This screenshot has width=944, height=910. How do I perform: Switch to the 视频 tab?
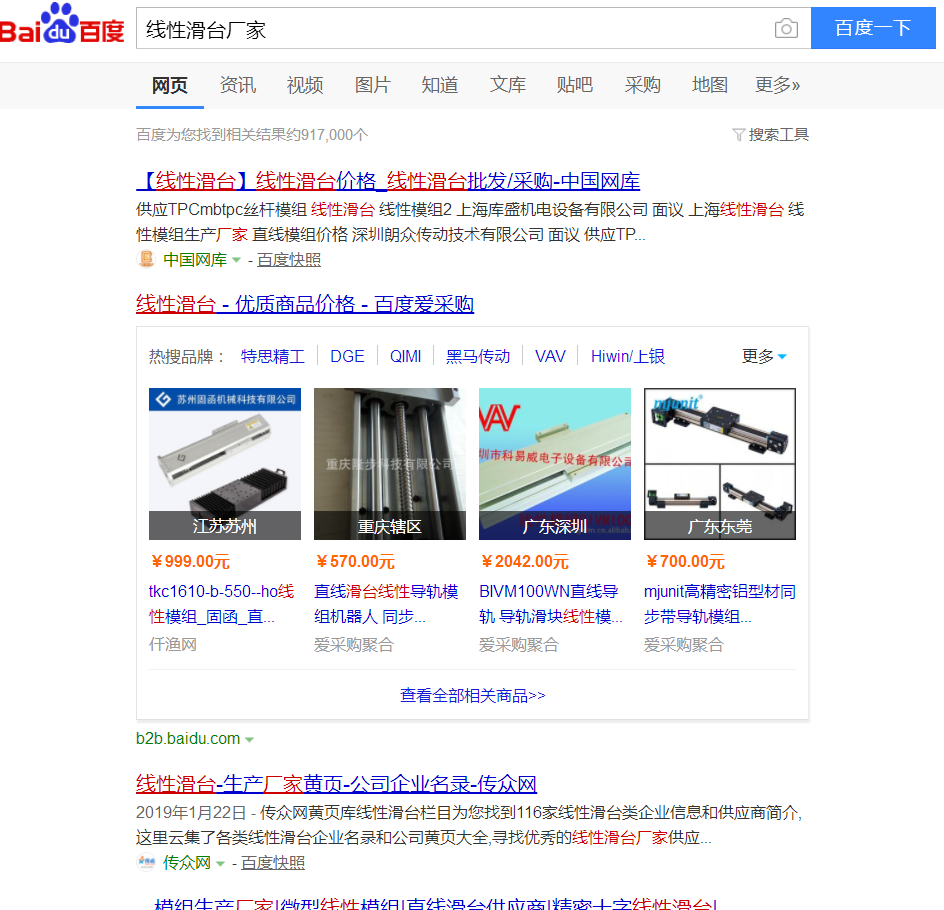click(x=305, y=85)
